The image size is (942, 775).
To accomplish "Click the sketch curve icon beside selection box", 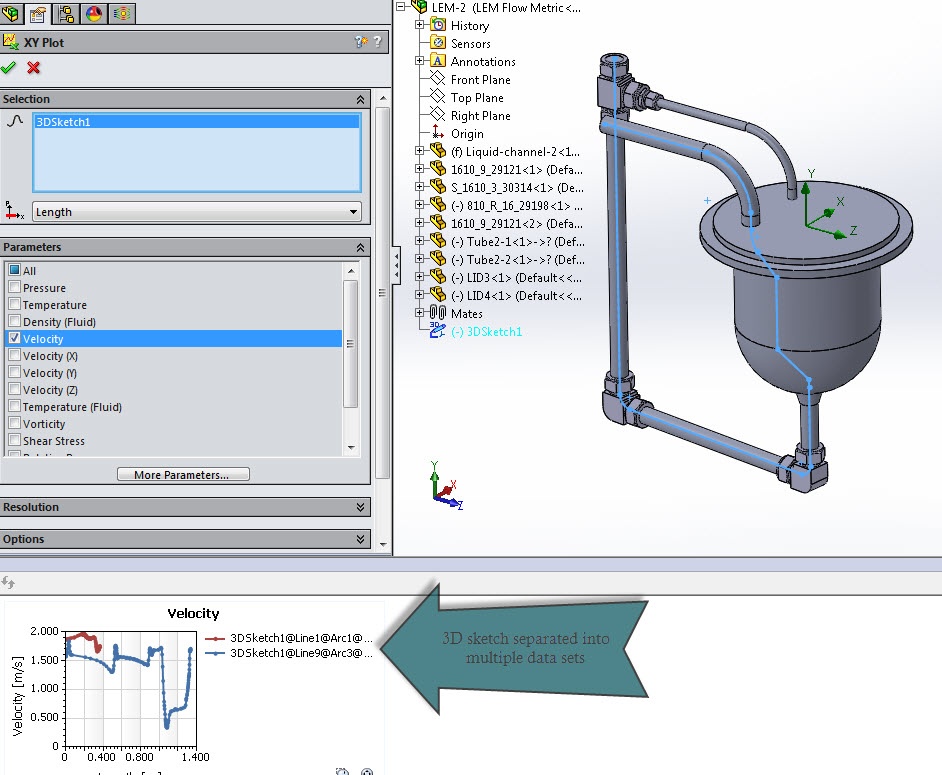I will [x=15, y=121].
